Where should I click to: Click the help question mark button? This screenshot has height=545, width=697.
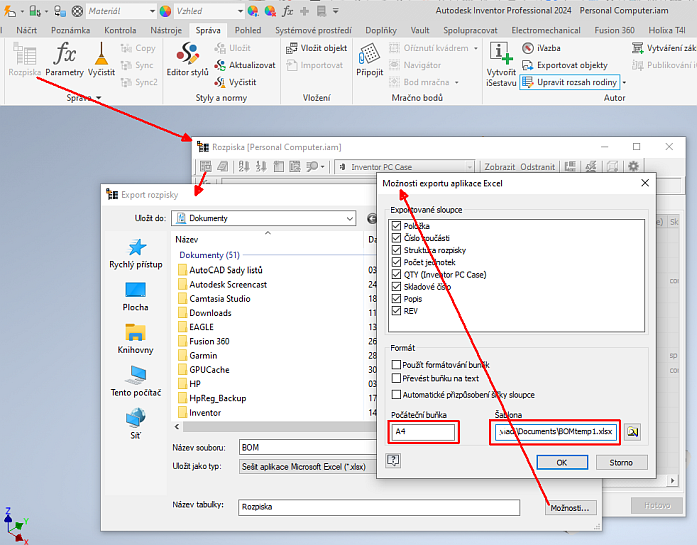pyautogui.click(x=394, y=461)
